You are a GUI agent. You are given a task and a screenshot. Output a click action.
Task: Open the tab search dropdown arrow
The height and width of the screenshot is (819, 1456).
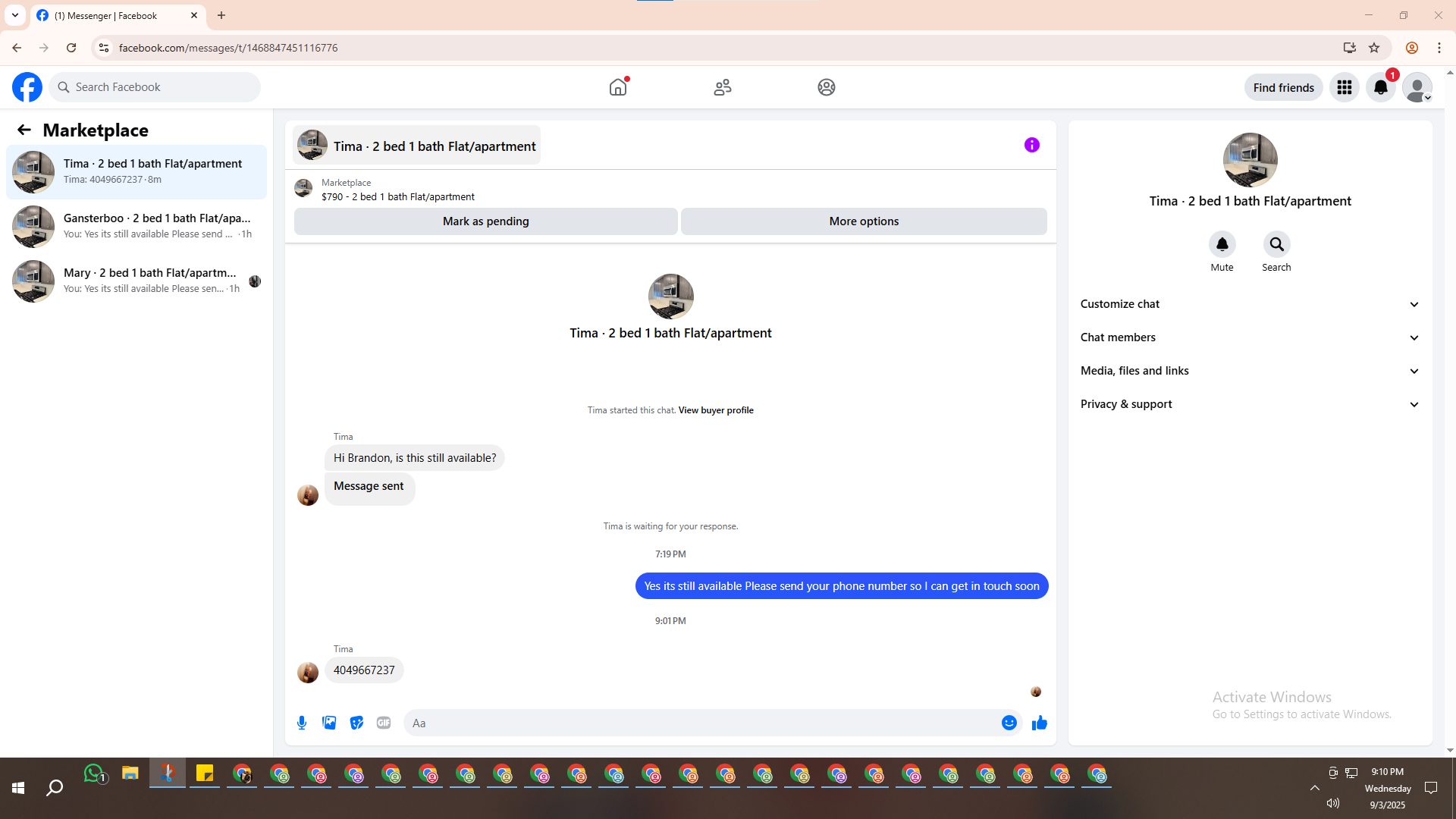[15, 15]
